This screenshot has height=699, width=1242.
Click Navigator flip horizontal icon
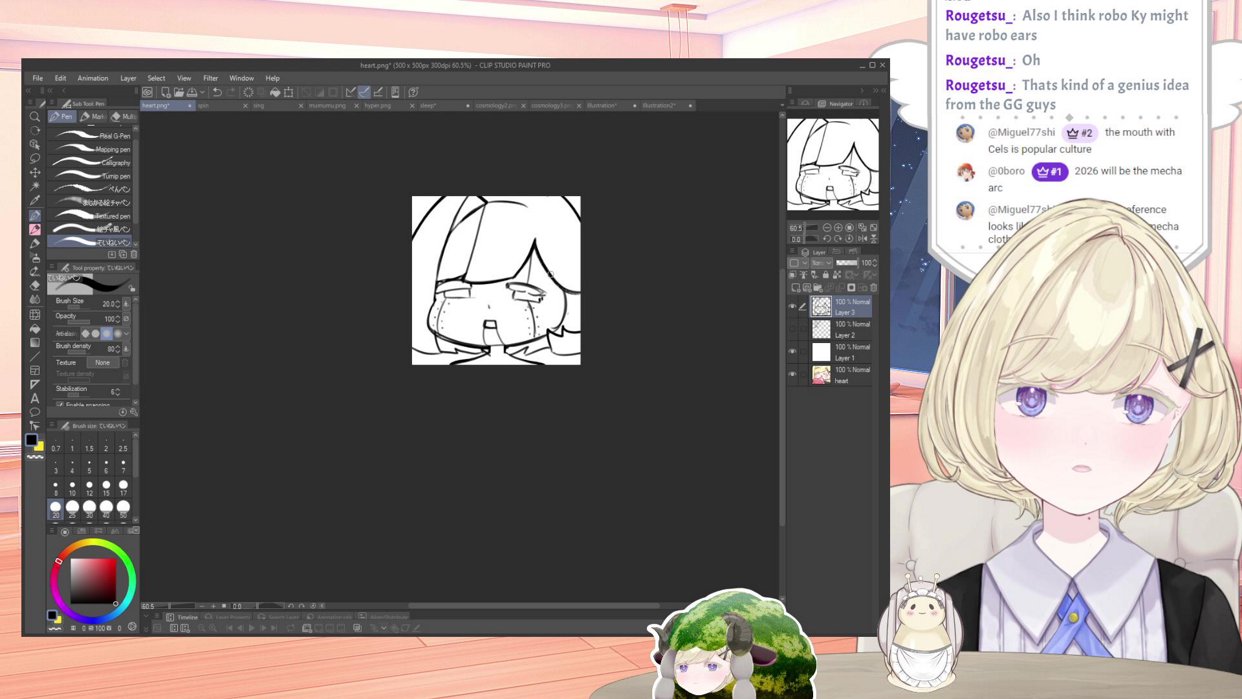click(862, 238)
